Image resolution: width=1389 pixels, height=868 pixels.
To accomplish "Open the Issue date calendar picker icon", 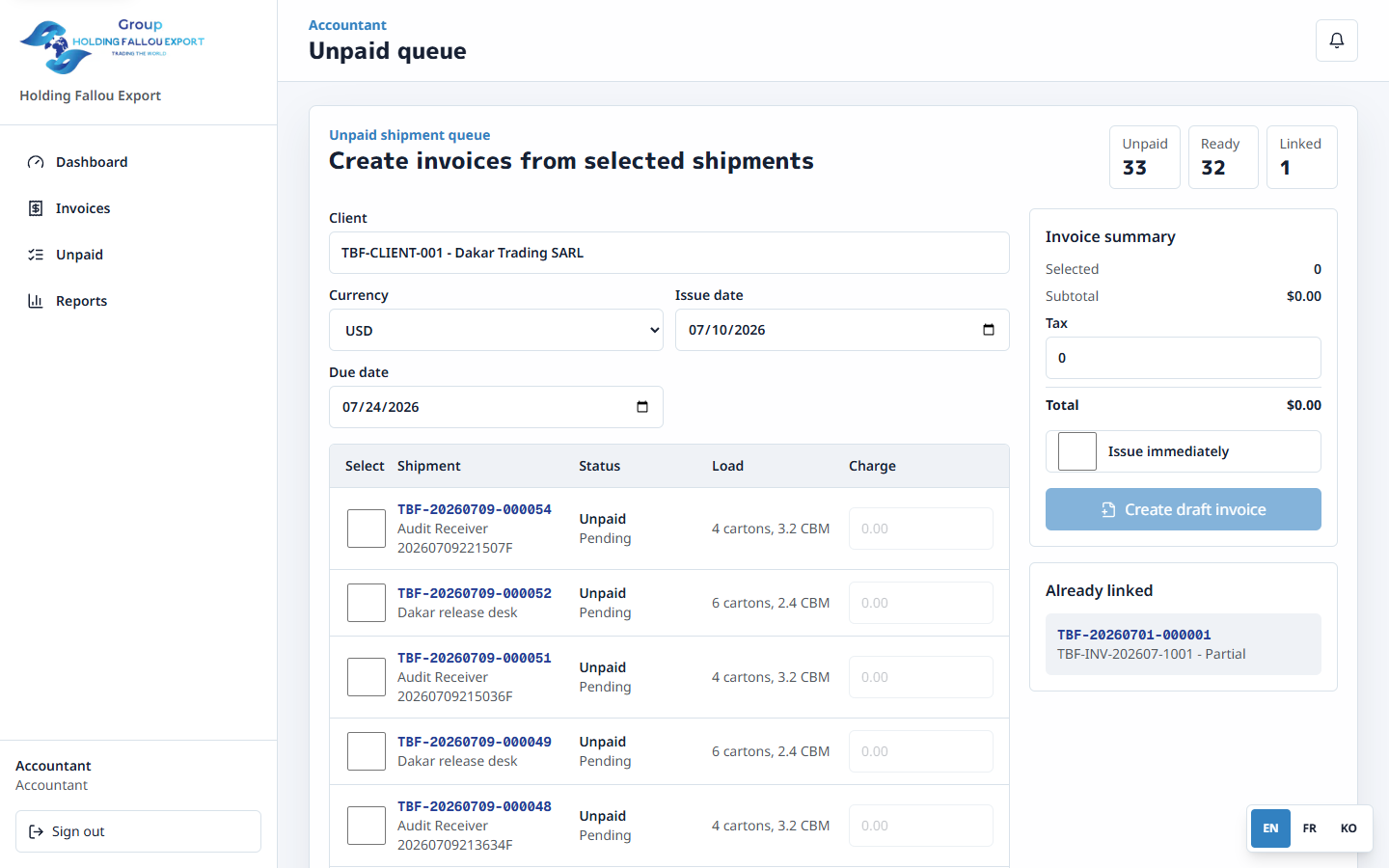I will click(989, 330).
